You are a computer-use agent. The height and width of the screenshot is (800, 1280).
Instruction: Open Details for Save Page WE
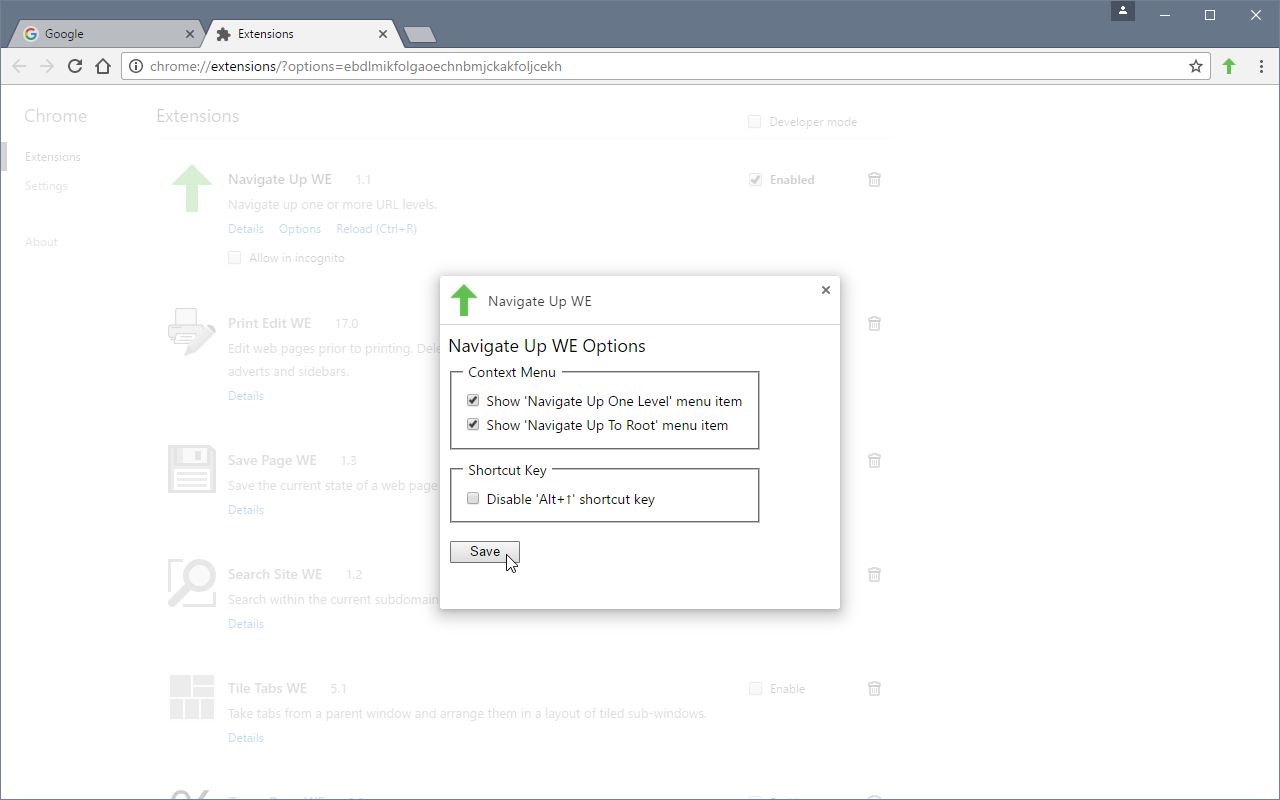pos(245,509)
